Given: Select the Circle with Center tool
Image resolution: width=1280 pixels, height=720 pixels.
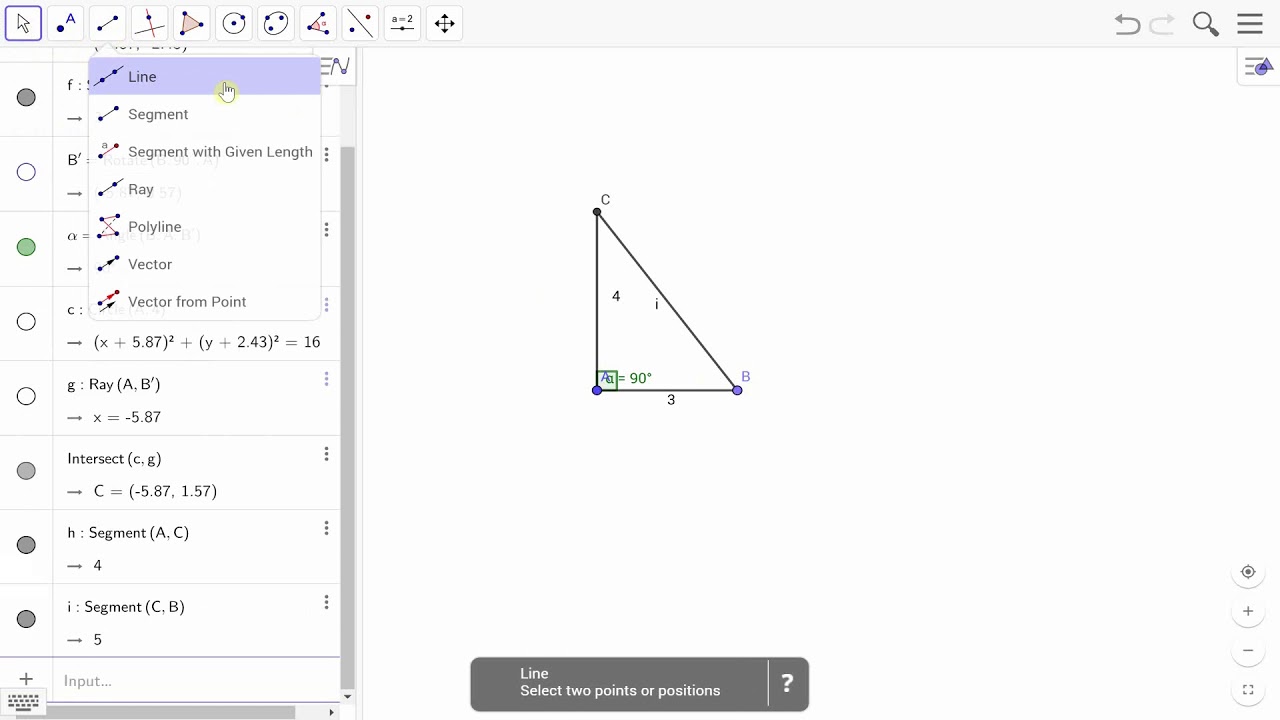Looking at the screenshot, I should click(x=234, y=23).
